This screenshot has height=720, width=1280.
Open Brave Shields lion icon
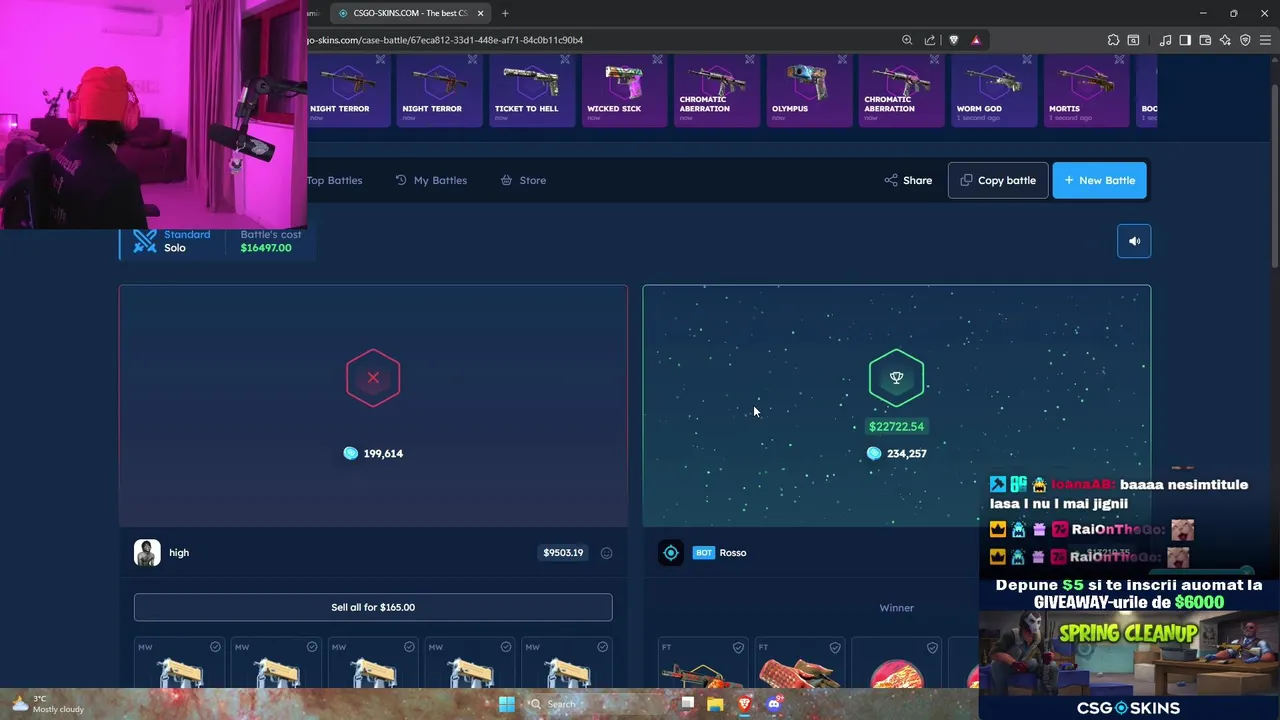[953, 40]
